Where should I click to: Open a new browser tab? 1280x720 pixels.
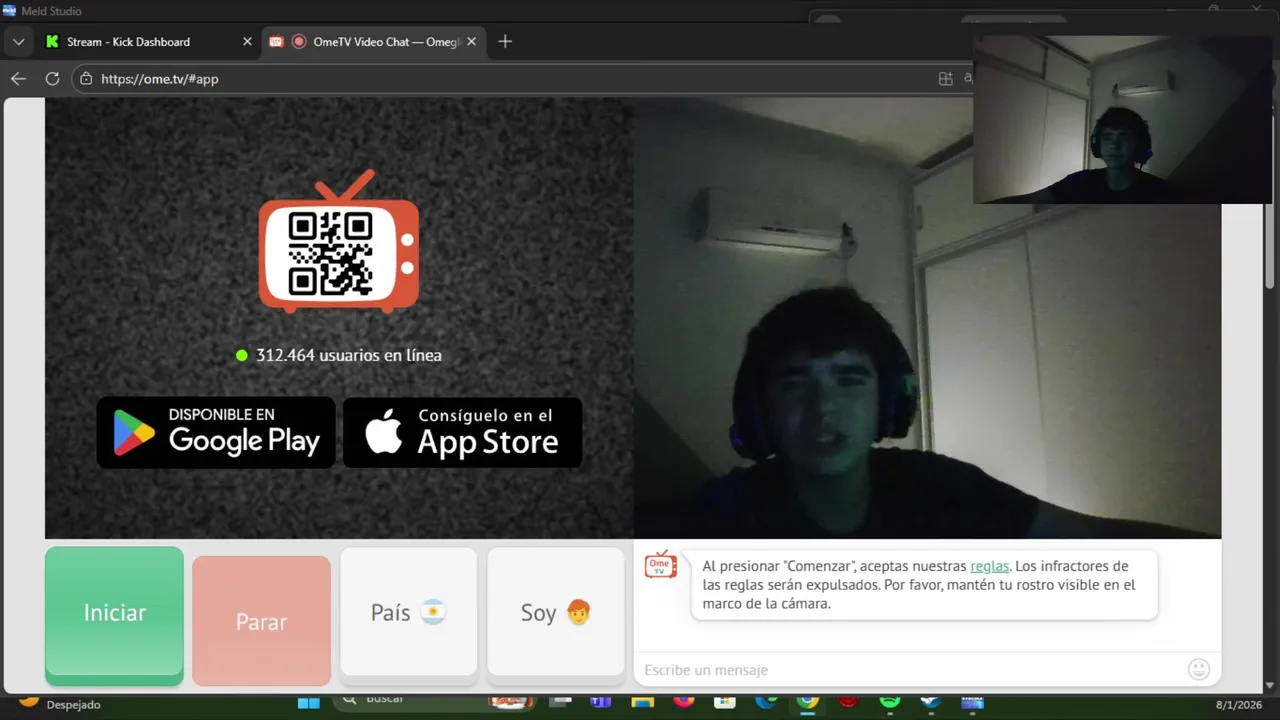505,42
